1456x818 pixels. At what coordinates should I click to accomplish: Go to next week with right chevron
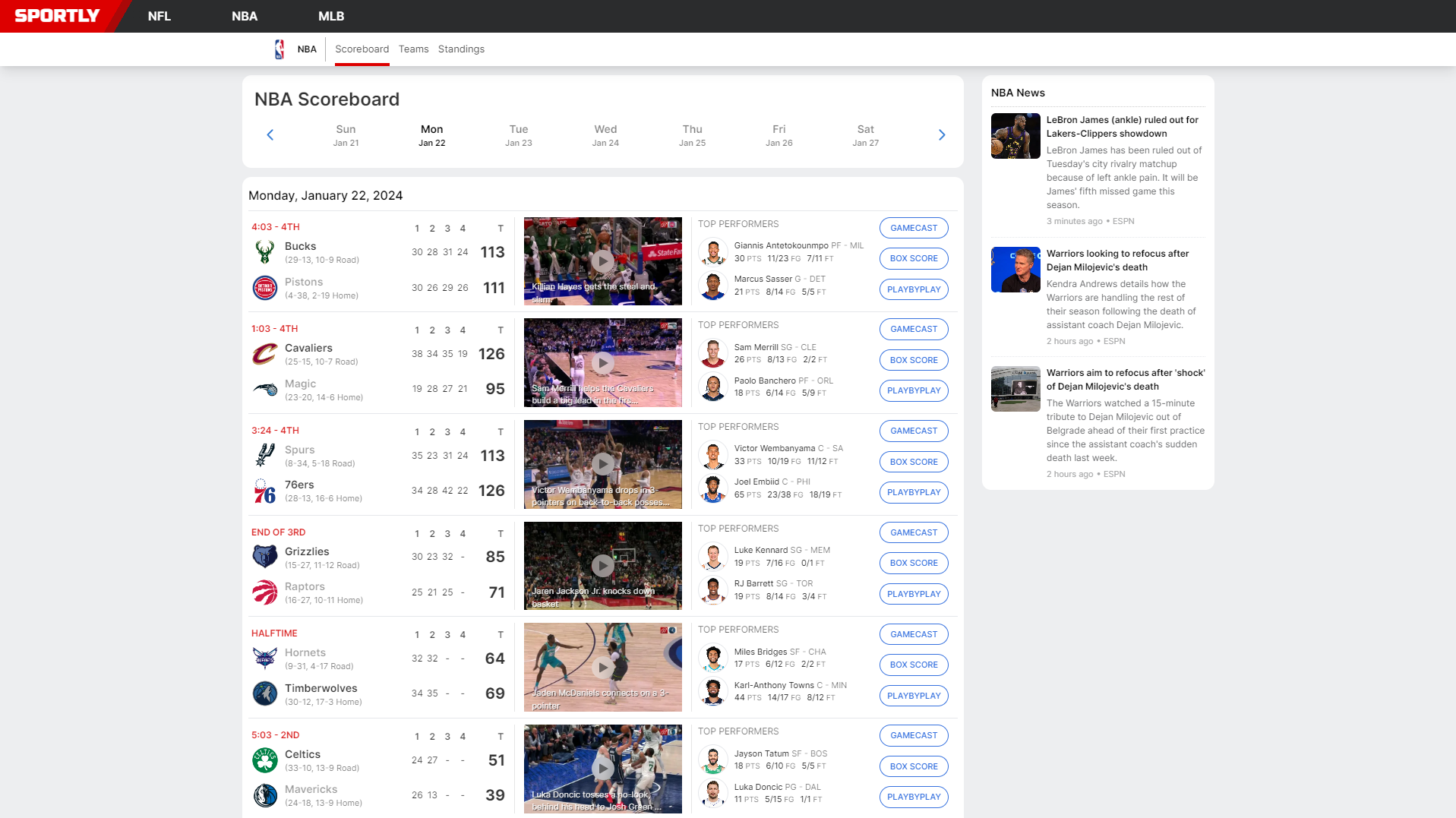pos(942,135)
